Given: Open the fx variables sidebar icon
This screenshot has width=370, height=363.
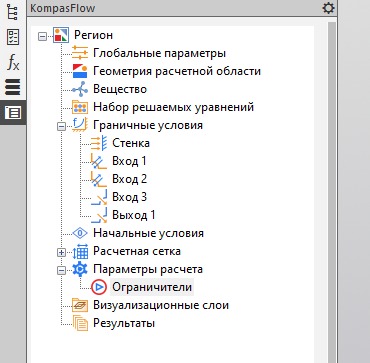Looking at the screenshot, I should (13, 62).
